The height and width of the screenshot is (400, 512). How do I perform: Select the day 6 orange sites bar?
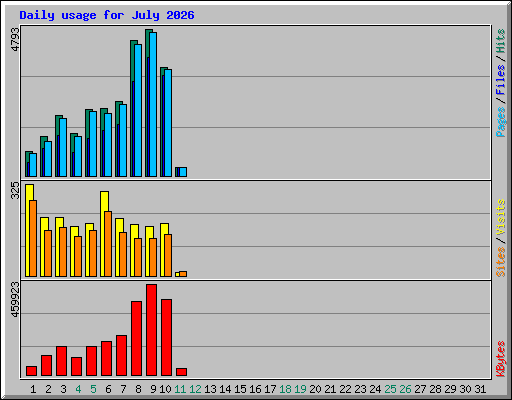pos(108,244)
